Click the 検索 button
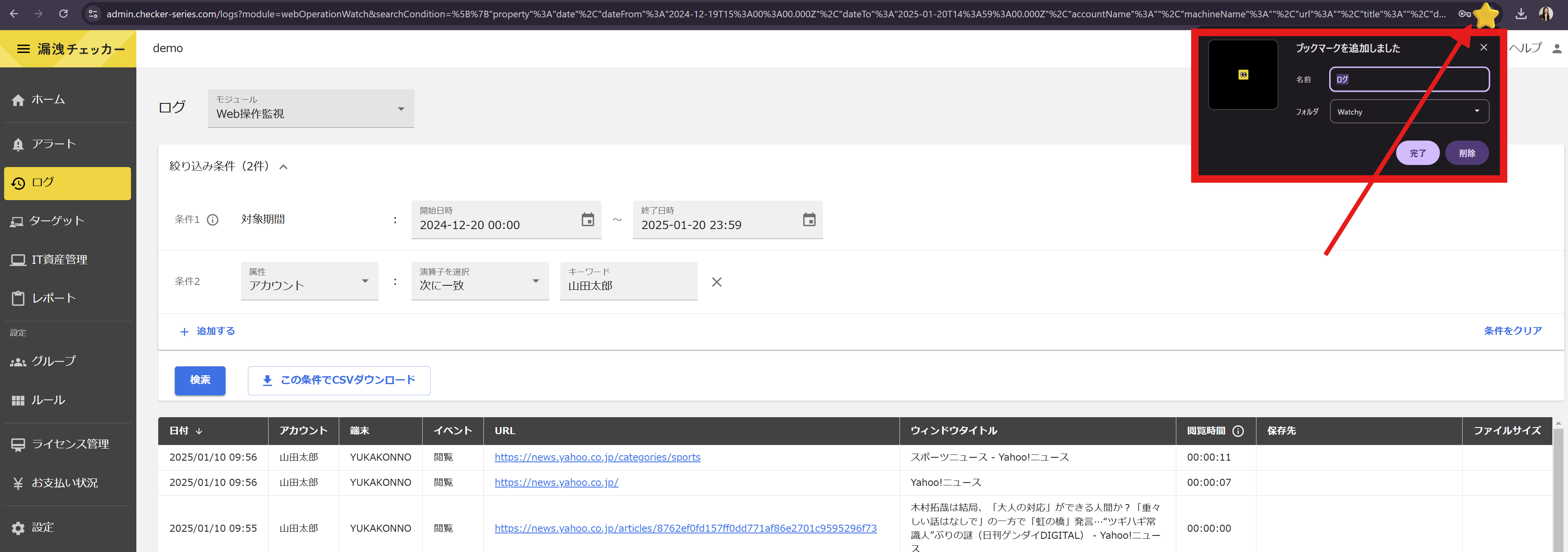The width and height of the screenshot is (1568, 552). (x=200, y=380)
